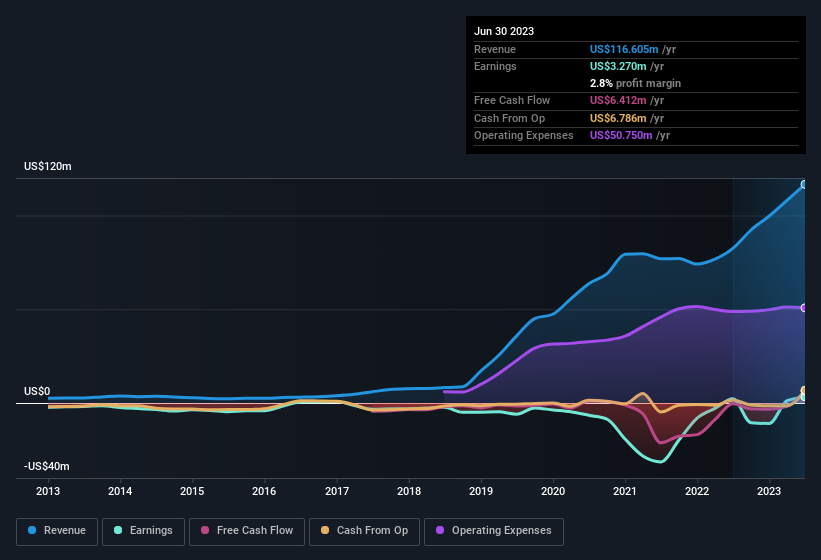Select the 2016 x-axis year label
Image resolution: width=821 pixels, height=560 pixels.
pos(264,491)
